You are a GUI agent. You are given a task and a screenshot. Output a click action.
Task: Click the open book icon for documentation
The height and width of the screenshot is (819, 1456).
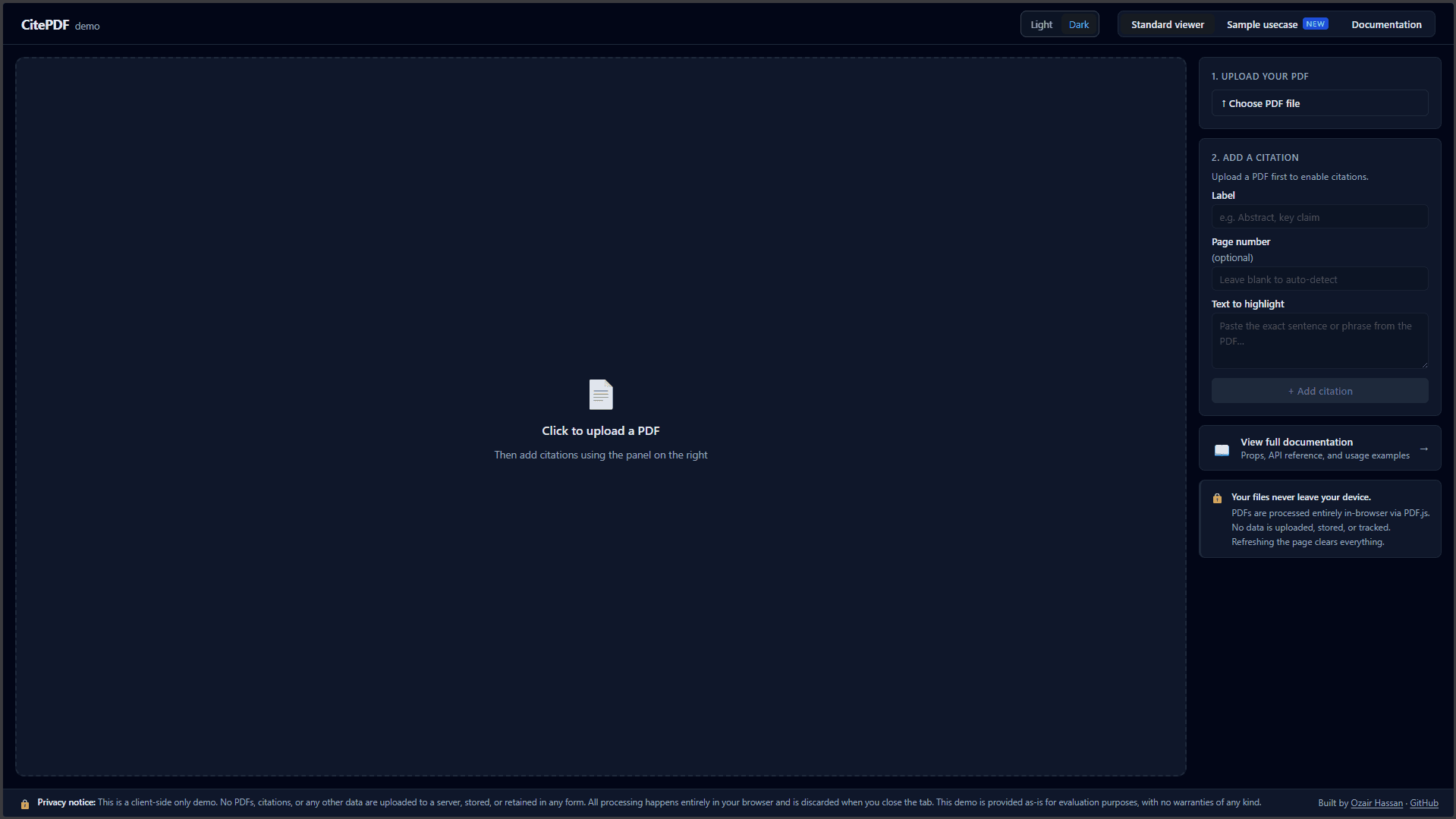coord(1222,449)
